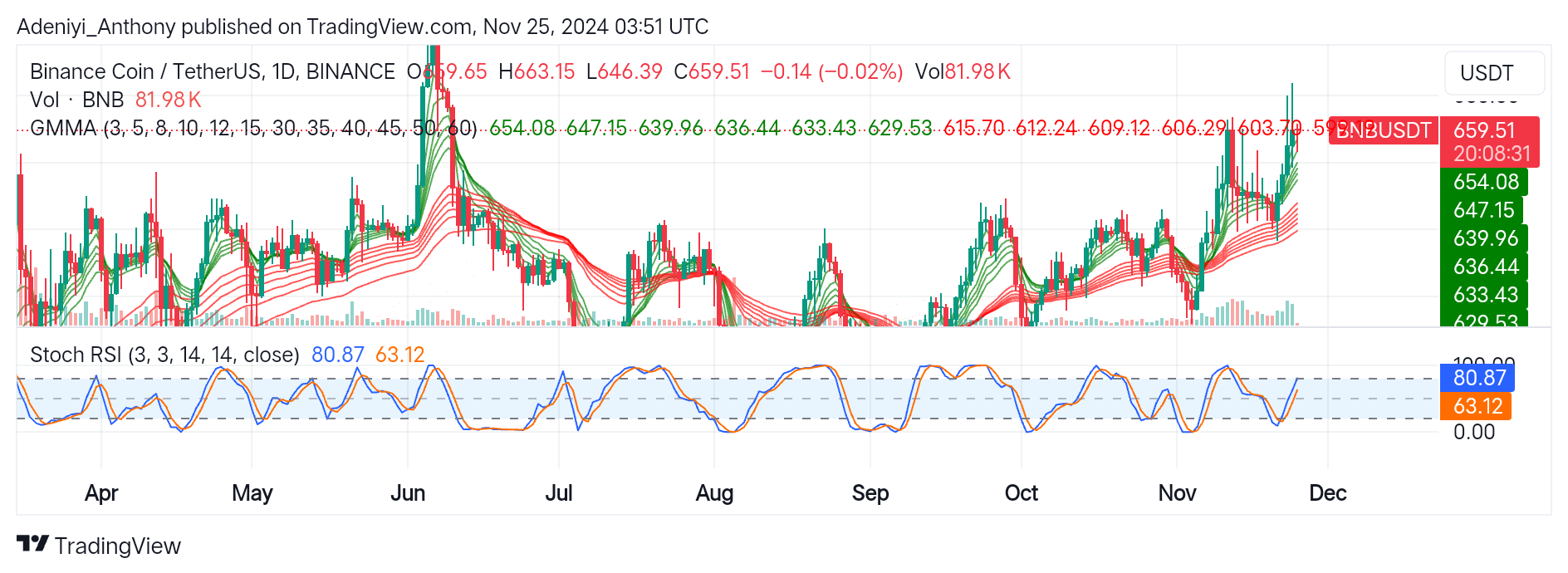Open the USDT currency selector
1568x573 pixels.
pos(1495,73)
